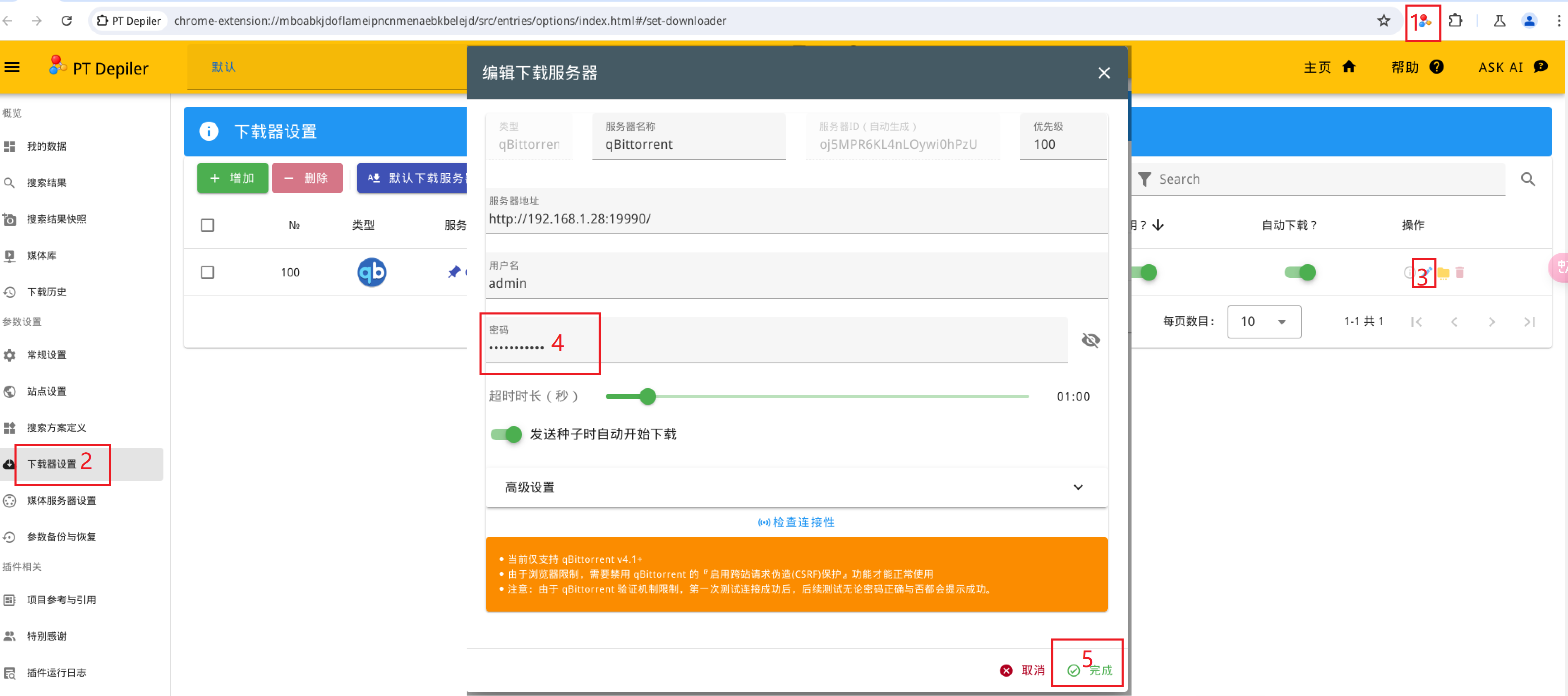
Task: Show the password with the eye icon
Action: coord(1090,340)
